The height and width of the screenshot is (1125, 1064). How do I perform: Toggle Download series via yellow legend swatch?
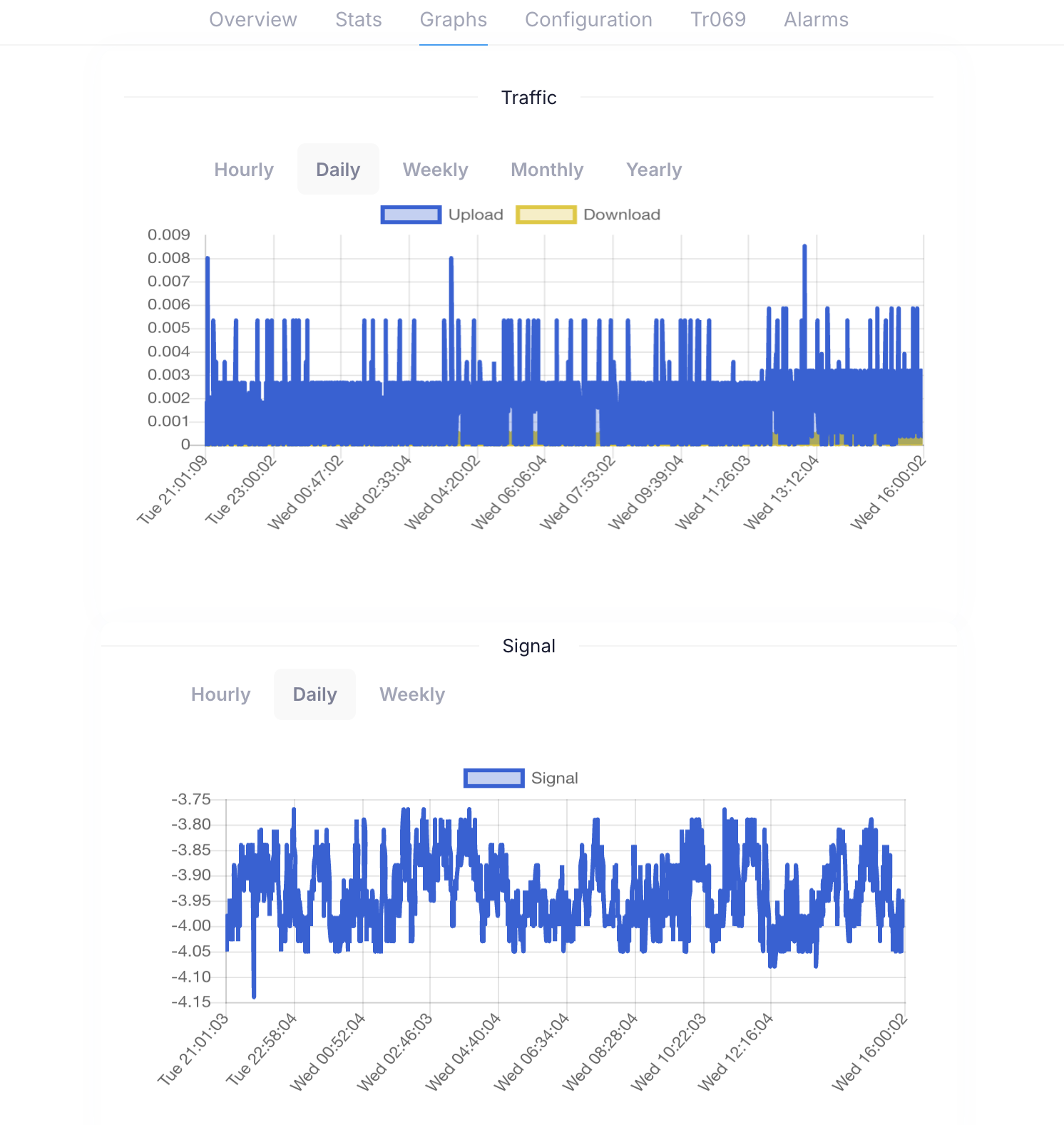546,215
